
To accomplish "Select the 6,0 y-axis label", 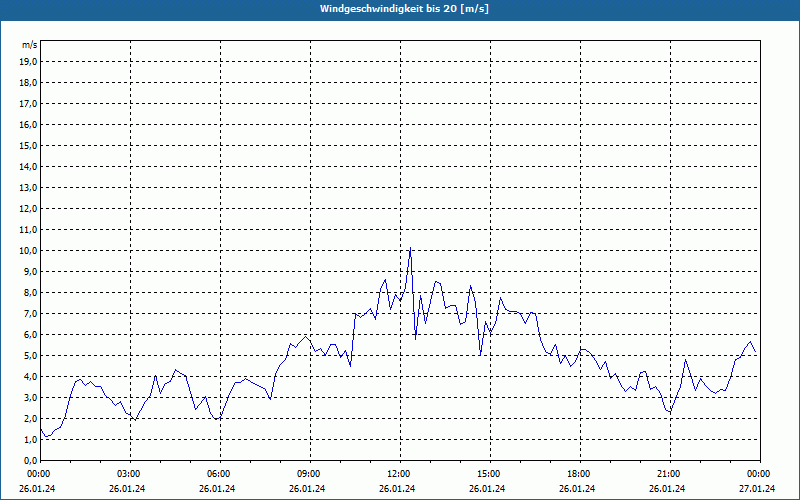I will pyautogui.click(x=31, y=334).
